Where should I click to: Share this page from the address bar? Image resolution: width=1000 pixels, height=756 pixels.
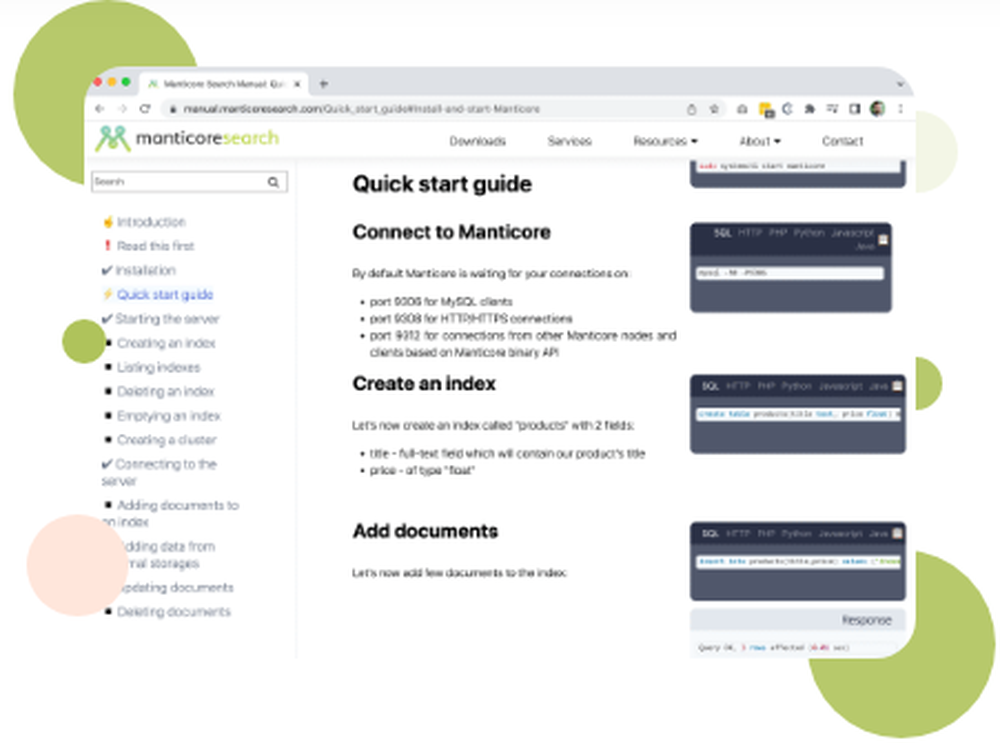coord(691,110)
